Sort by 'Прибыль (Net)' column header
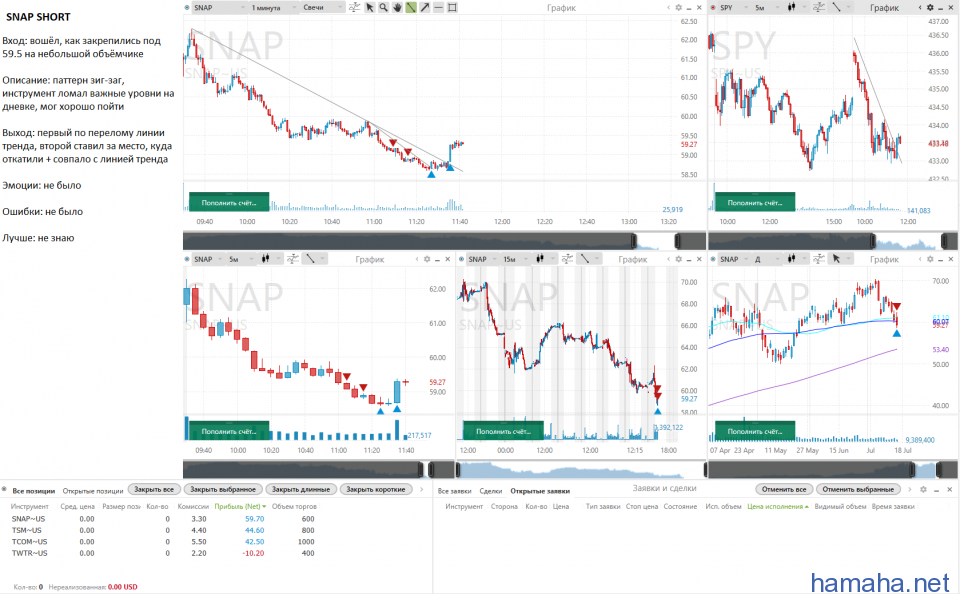Screen dimensions: 960x594 [240, 506]
